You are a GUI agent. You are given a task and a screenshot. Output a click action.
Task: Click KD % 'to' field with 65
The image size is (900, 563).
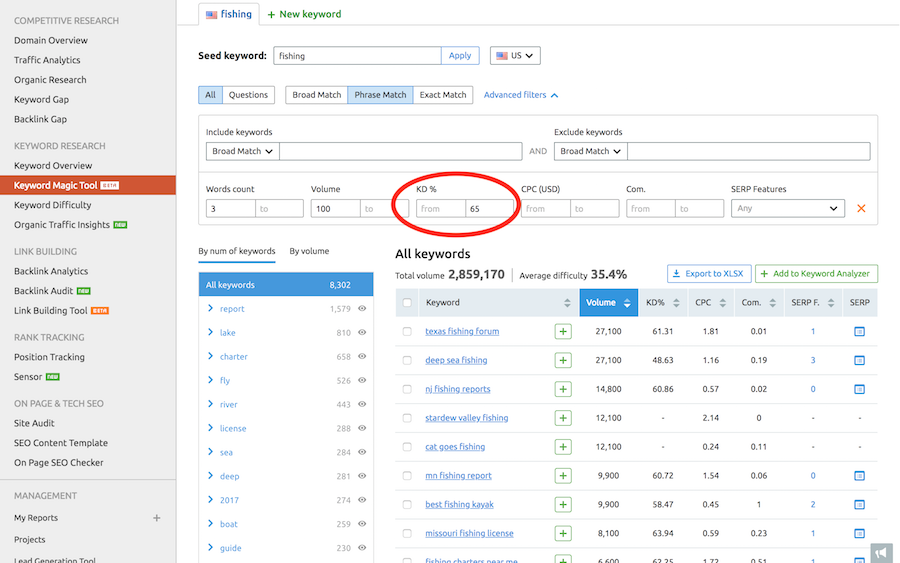coord(490,208)
